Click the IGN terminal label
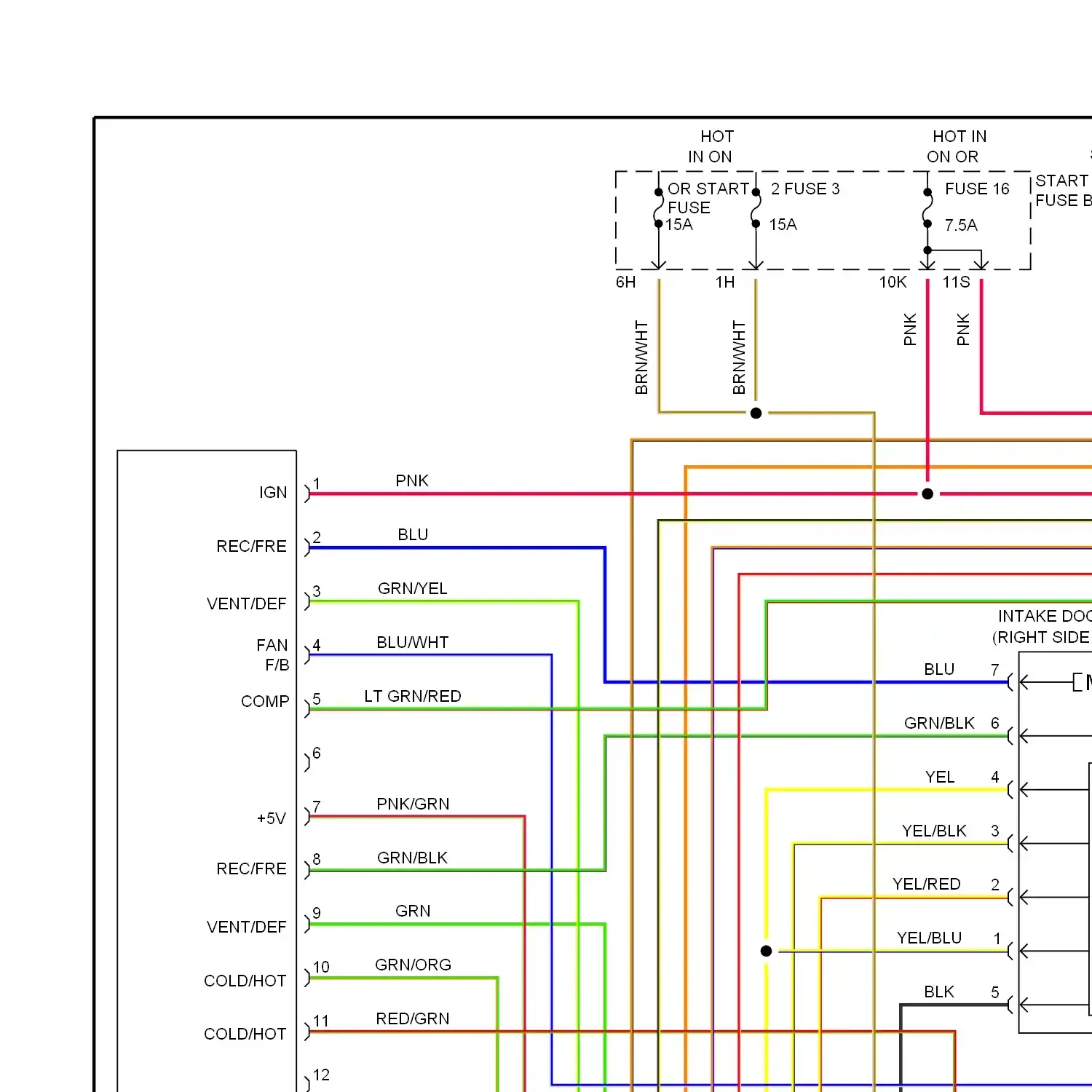 (x=273, y=493)
